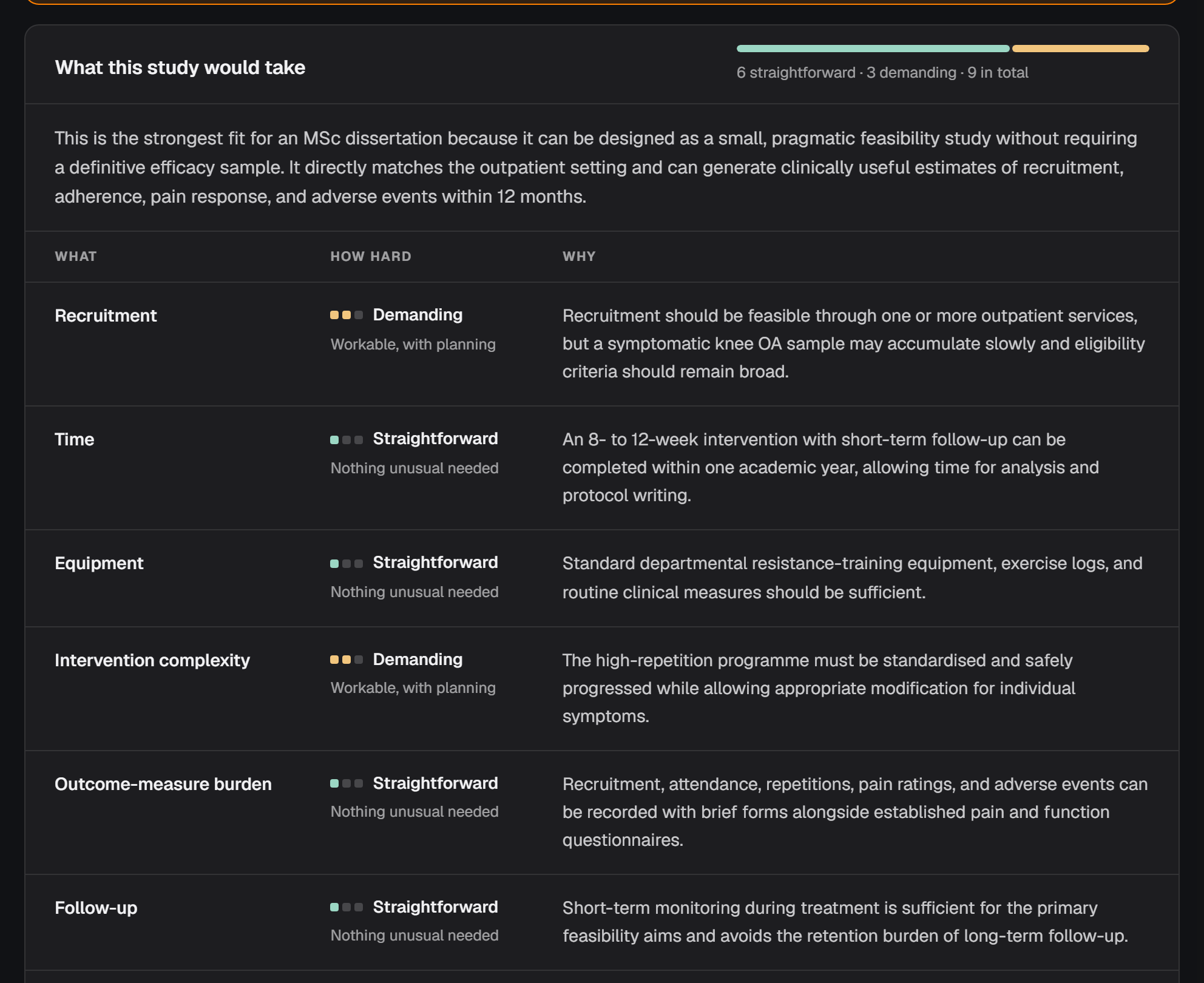1204x983 pixels.
Task: Click the WHAT column header
Action: coord(76,256)
